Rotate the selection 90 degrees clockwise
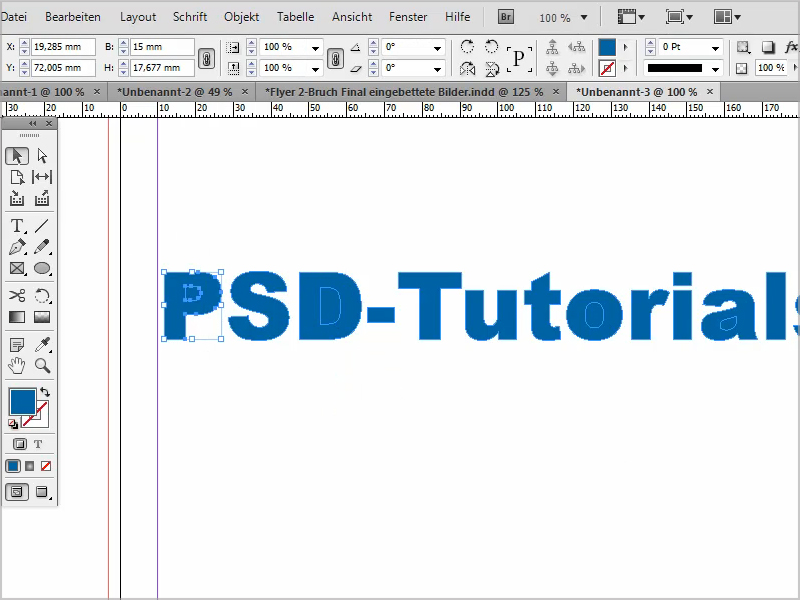Screen dimensions: 800x600 [x=467, y=46]
